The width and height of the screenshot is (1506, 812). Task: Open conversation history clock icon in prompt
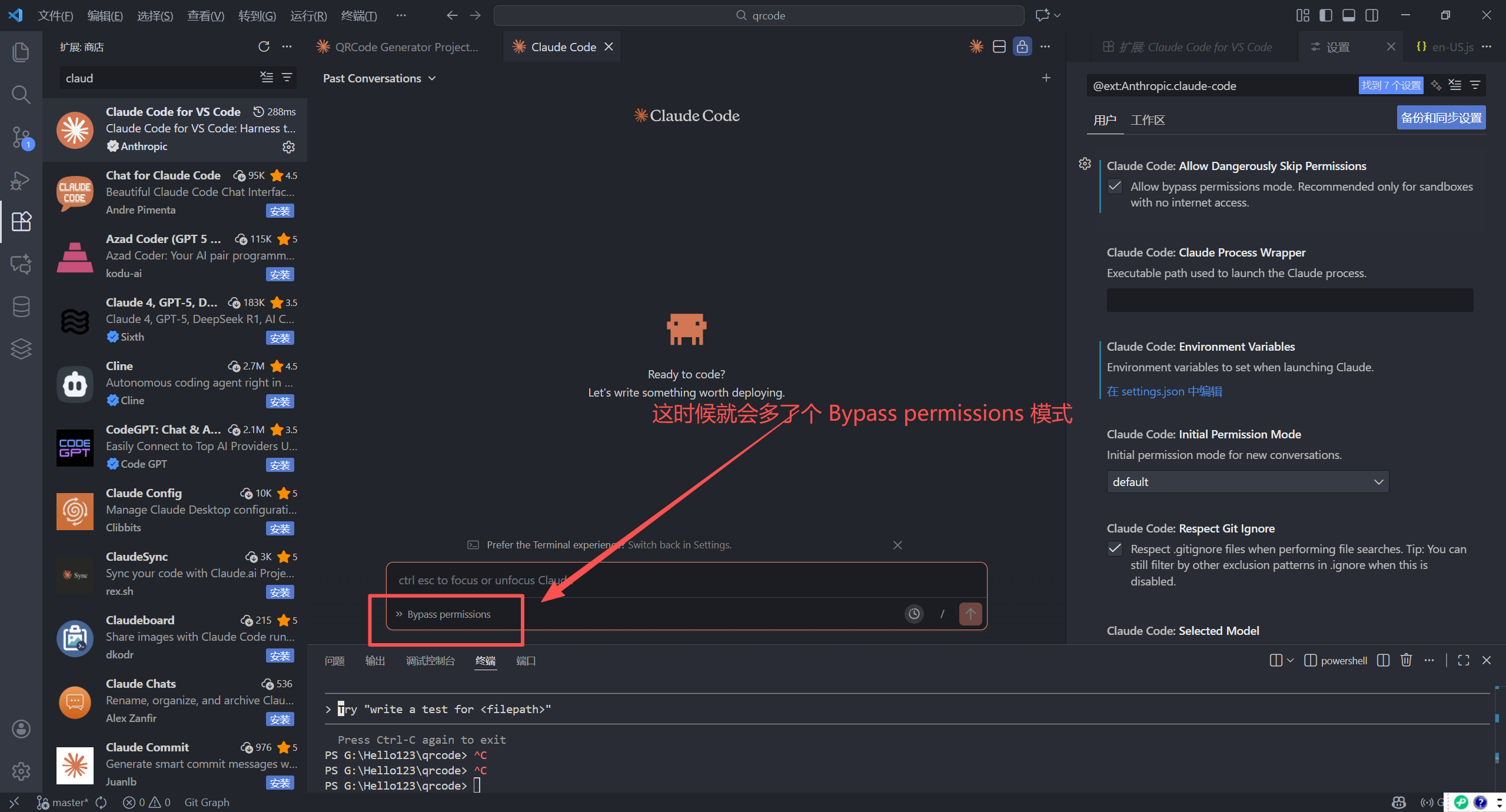[x=914, y=614]
